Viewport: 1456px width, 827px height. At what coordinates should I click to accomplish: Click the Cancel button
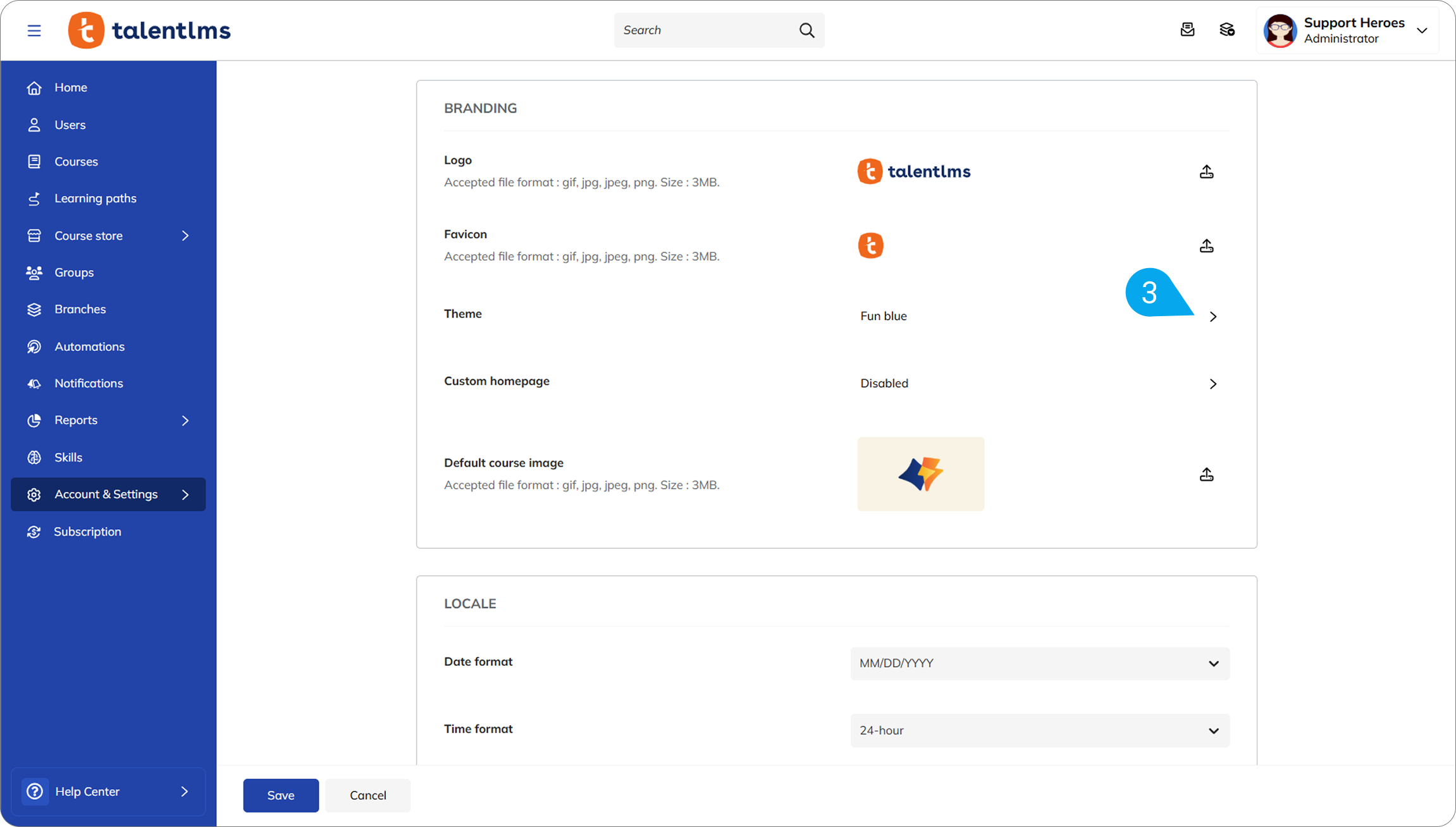click(x=367, y=795)
